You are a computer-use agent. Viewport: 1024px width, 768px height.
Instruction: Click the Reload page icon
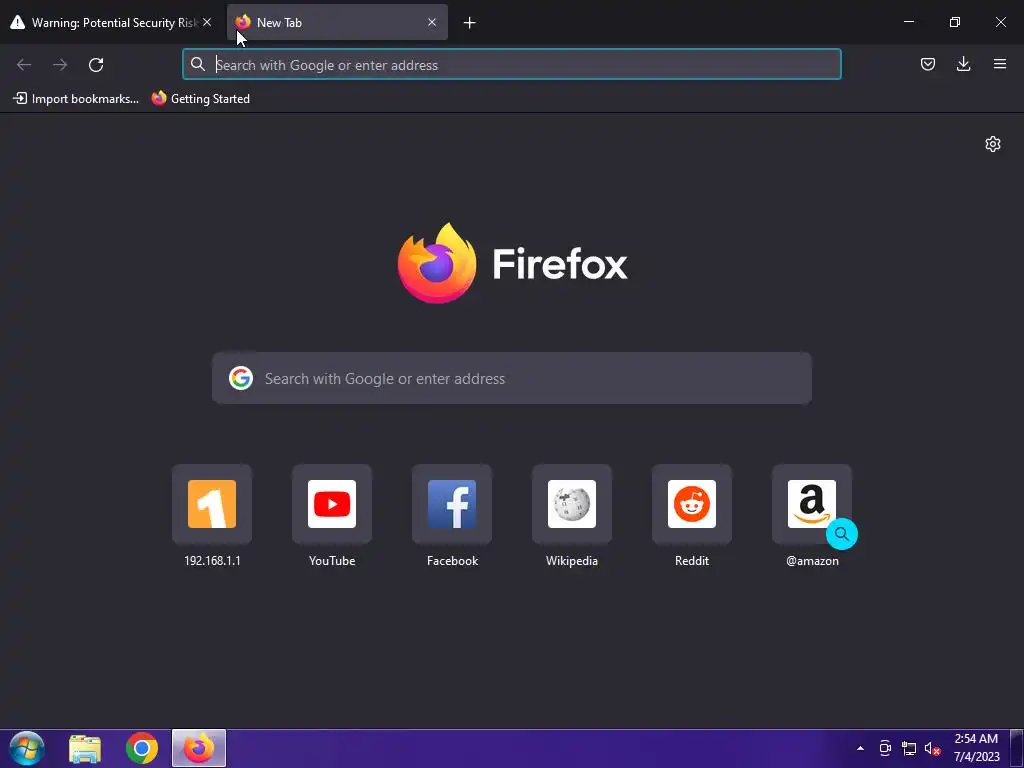click(x=96, y=65)
